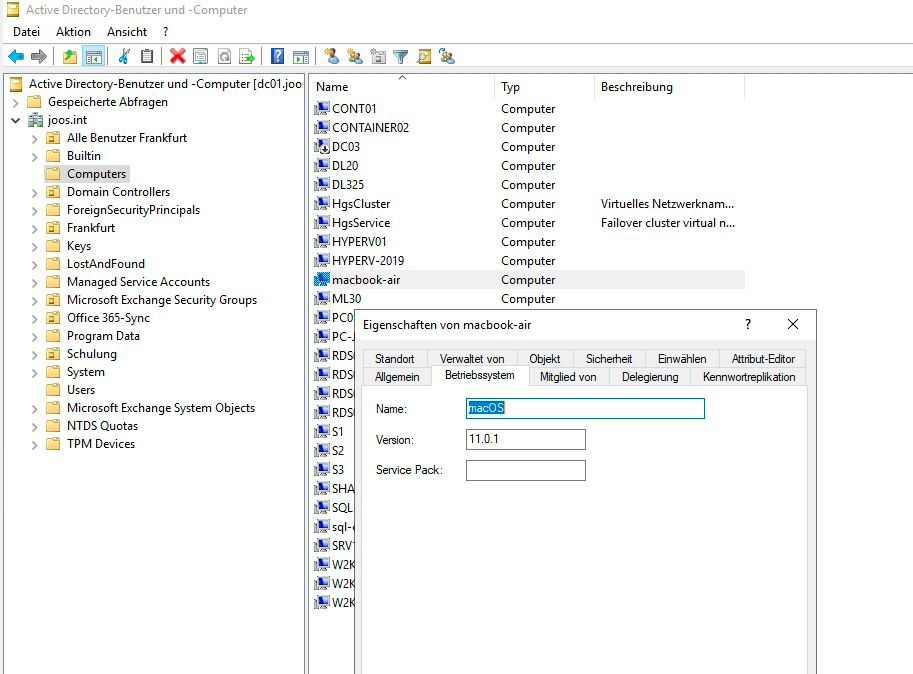Expand the System node

click(x=34, y=373)
